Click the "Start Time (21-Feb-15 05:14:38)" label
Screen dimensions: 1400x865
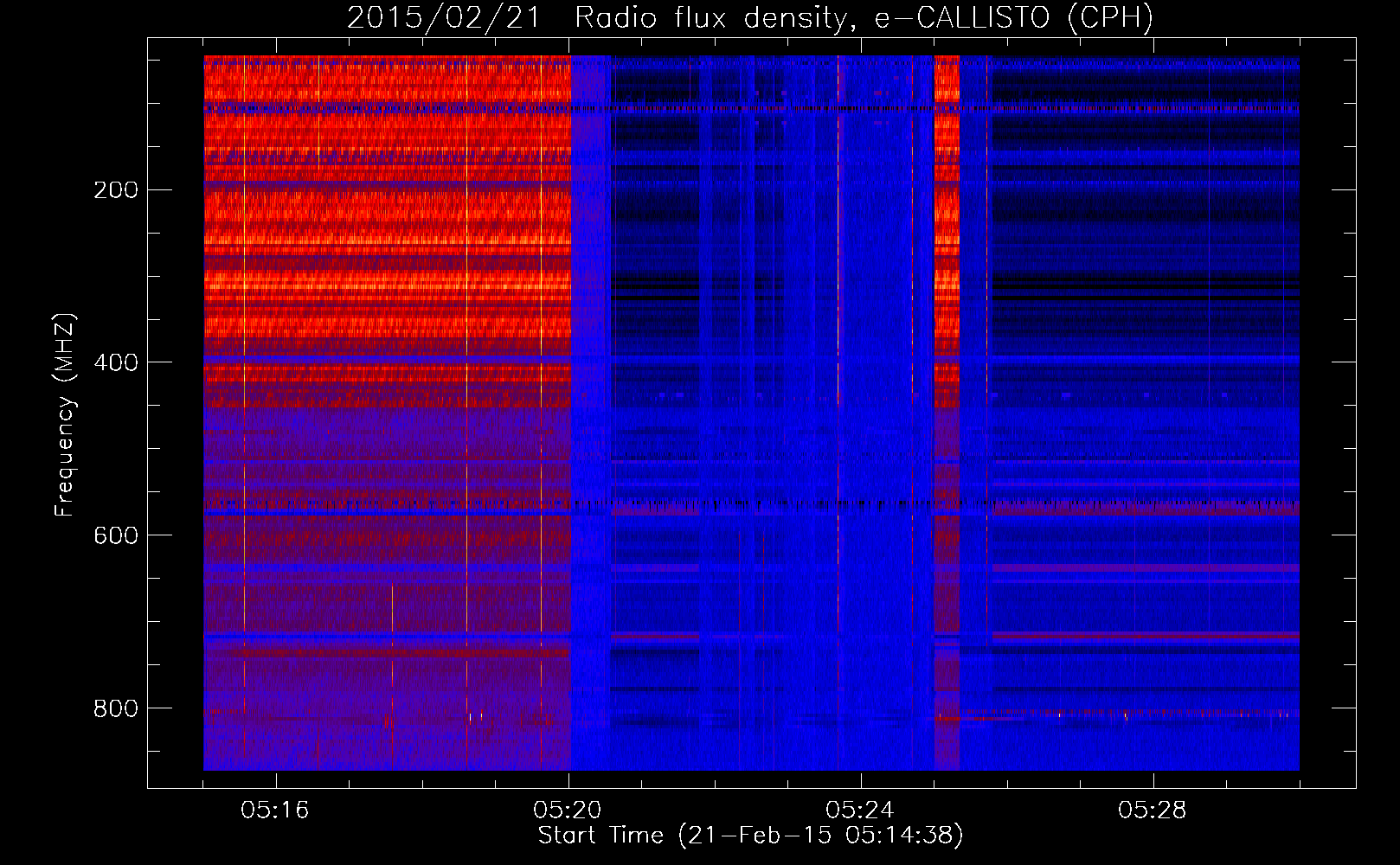(x=750, y=836)
